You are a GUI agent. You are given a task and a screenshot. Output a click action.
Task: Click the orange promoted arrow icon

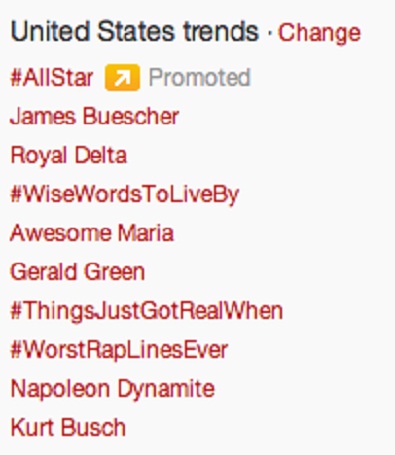pyautogui.click(x=122, y=78)
